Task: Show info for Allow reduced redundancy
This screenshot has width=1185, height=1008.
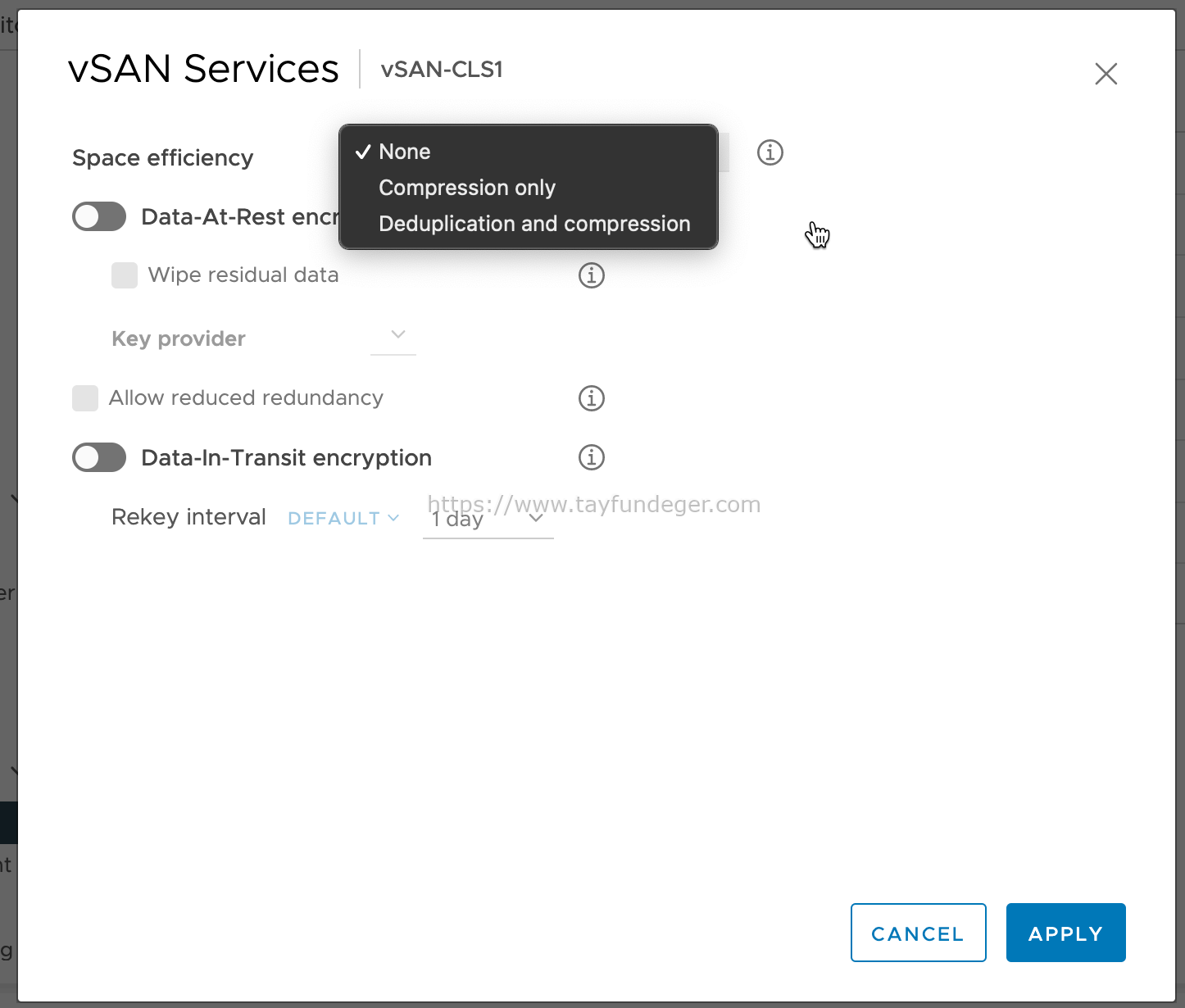Action: point(592,398)
